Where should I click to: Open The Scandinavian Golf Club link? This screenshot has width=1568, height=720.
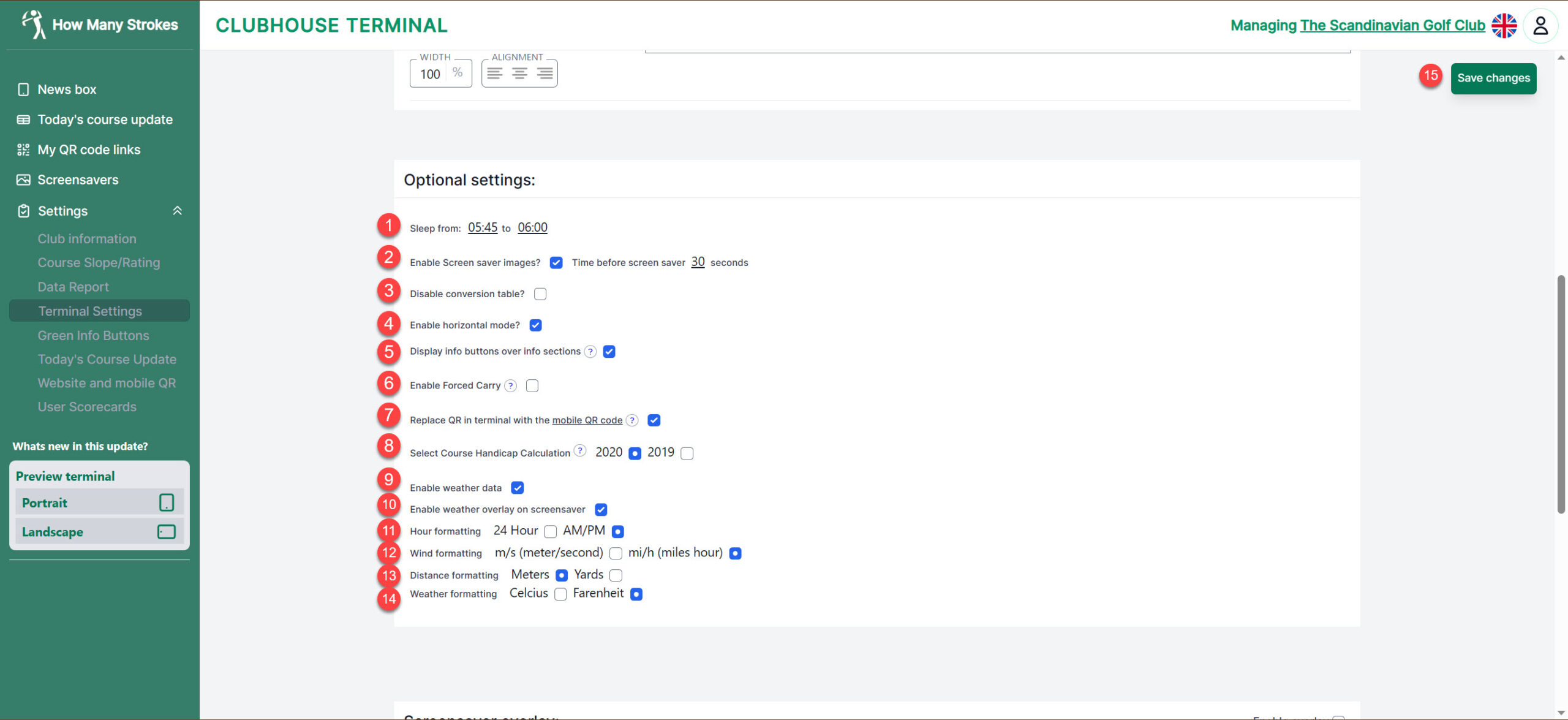(1393, 26)
